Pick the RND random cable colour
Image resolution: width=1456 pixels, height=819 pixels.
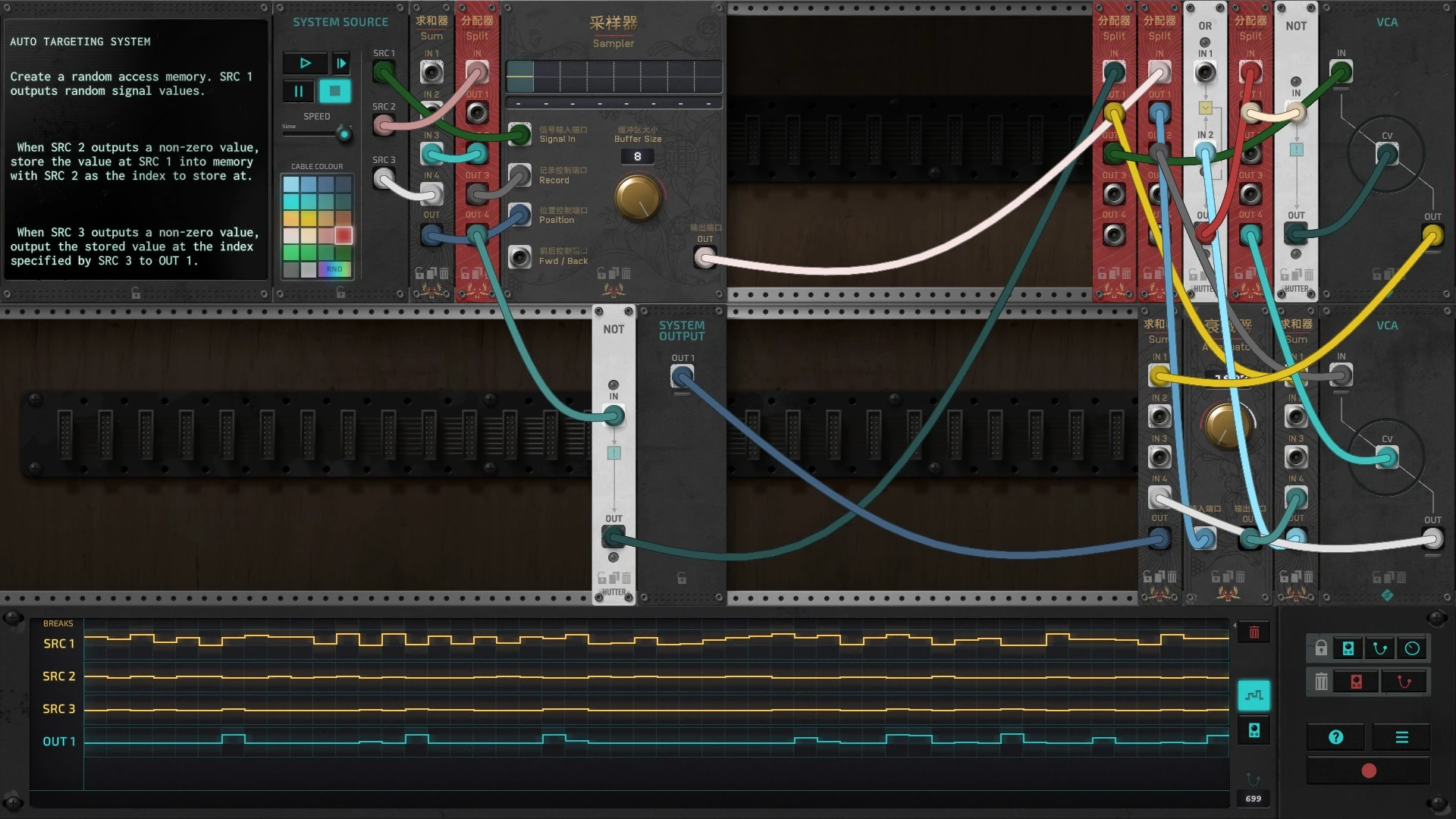point(334,269)
